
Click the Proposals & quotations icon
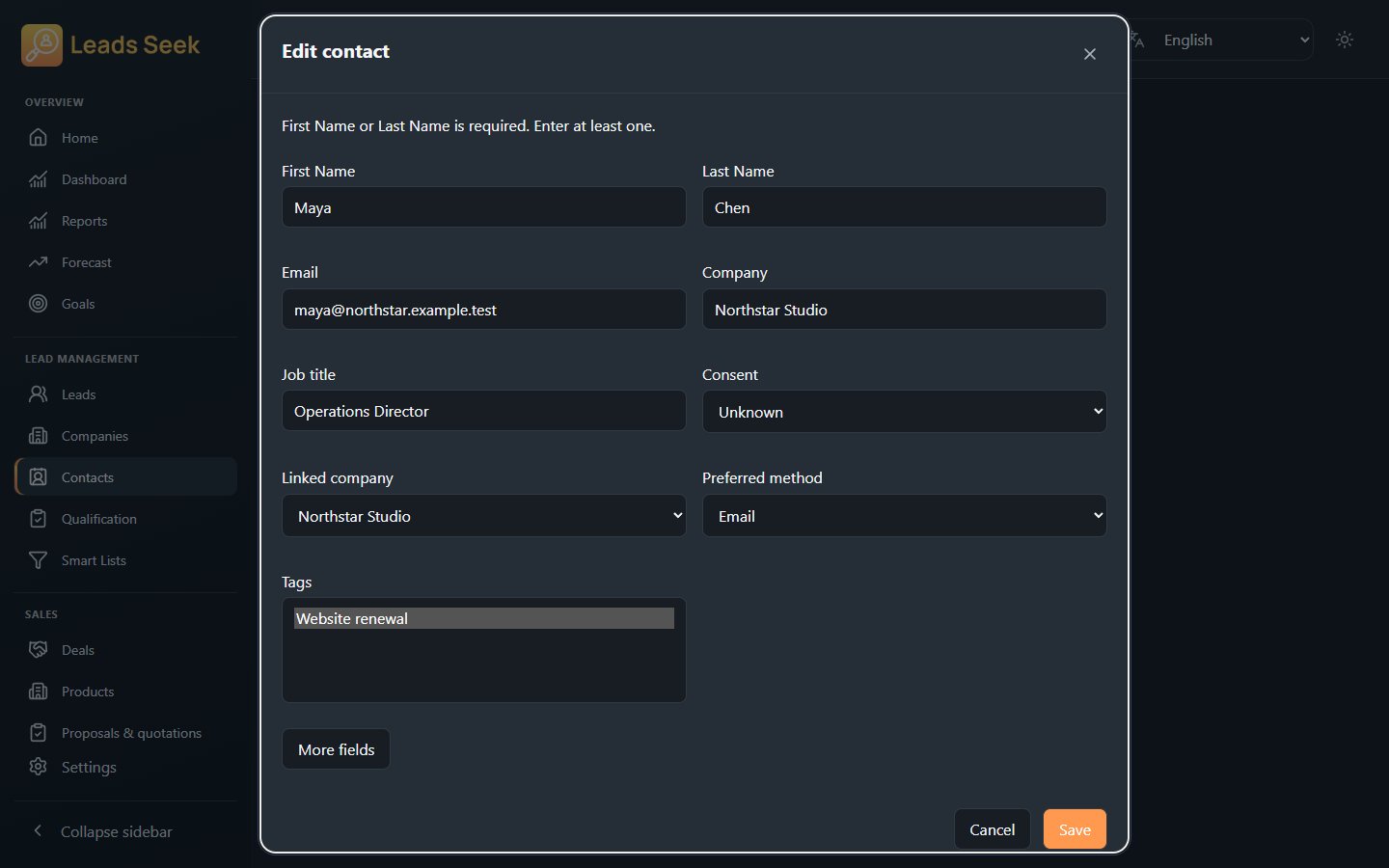38,733
